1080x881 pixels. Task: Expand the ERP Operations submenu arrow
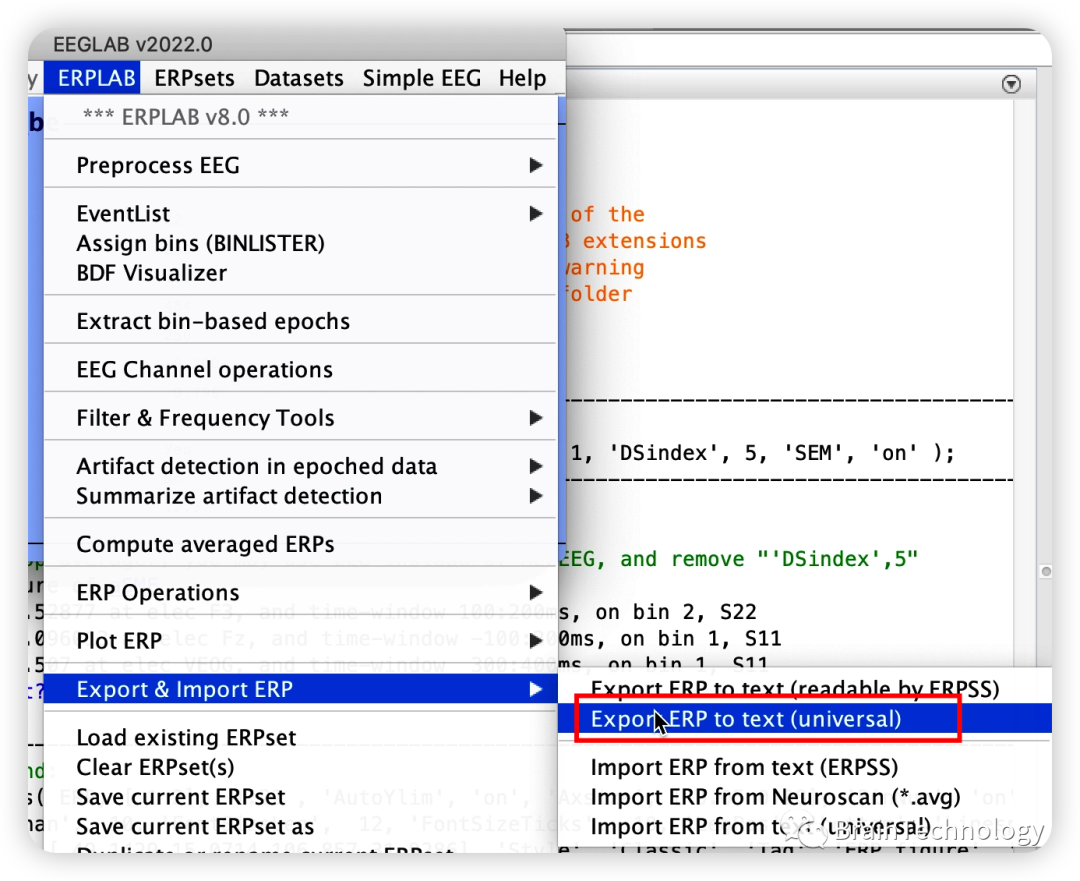[536, 593]
